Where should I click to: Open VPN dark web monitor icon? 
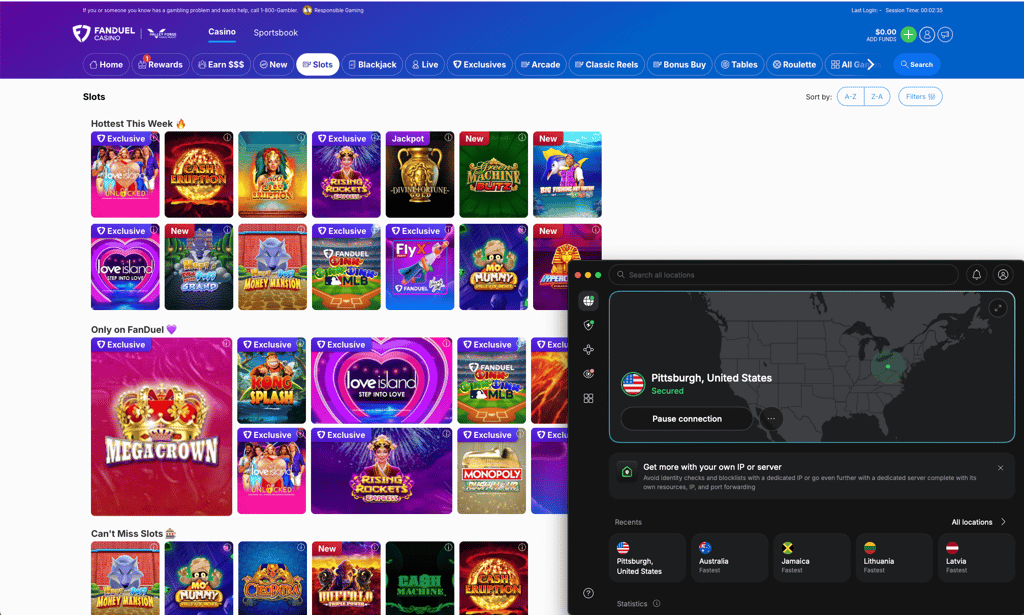click(588, 373)
